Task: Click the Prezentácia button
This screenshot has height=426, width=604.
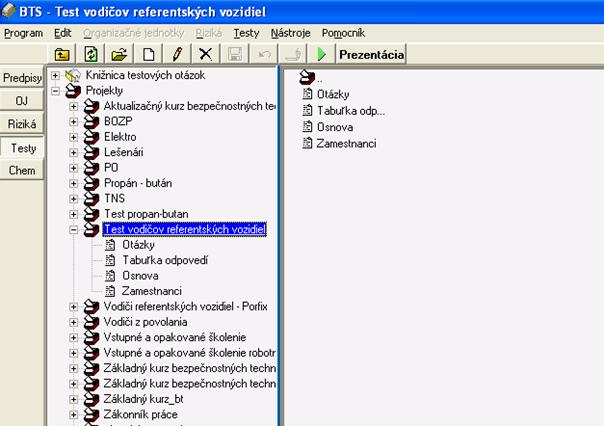Action: (371, 54)
